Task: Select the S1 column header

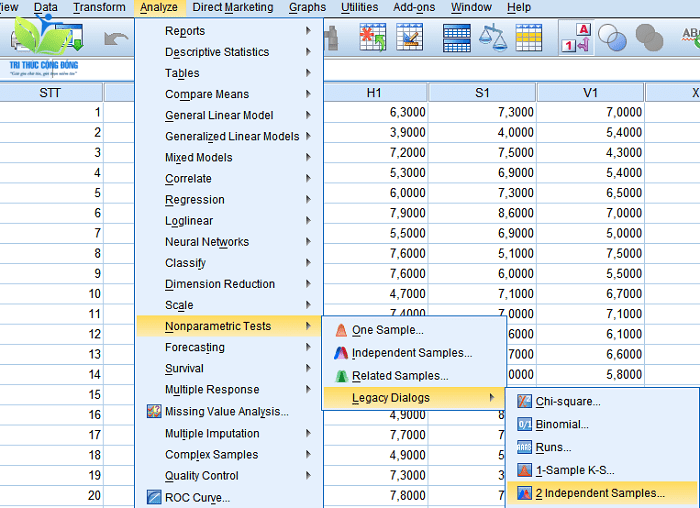Action: tap(482, 92)
